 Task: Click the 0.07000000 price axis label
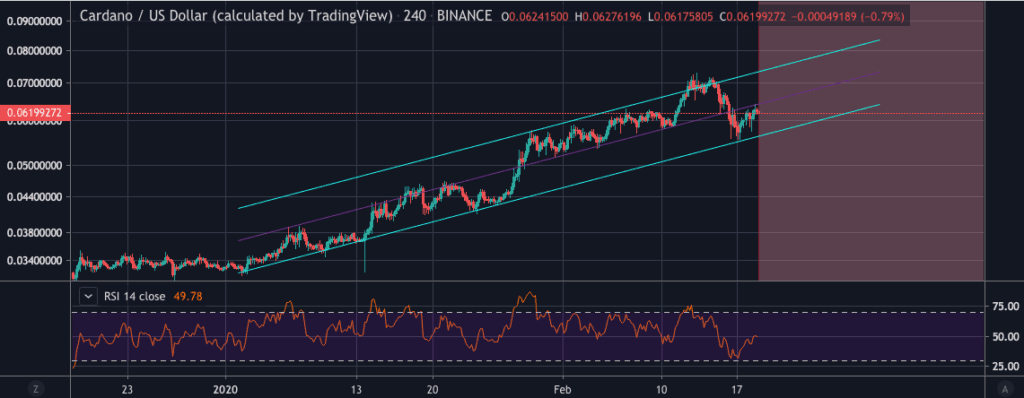point(34,84)
